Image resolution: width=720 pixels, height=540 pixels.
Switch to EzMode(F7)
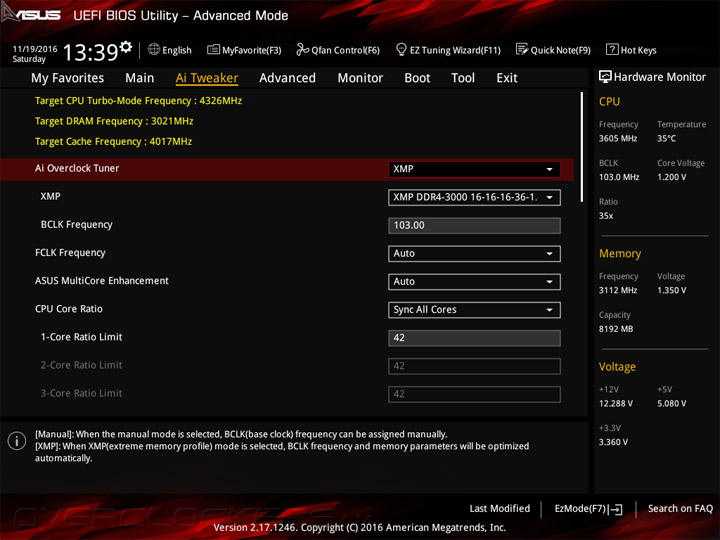point(588,509)
